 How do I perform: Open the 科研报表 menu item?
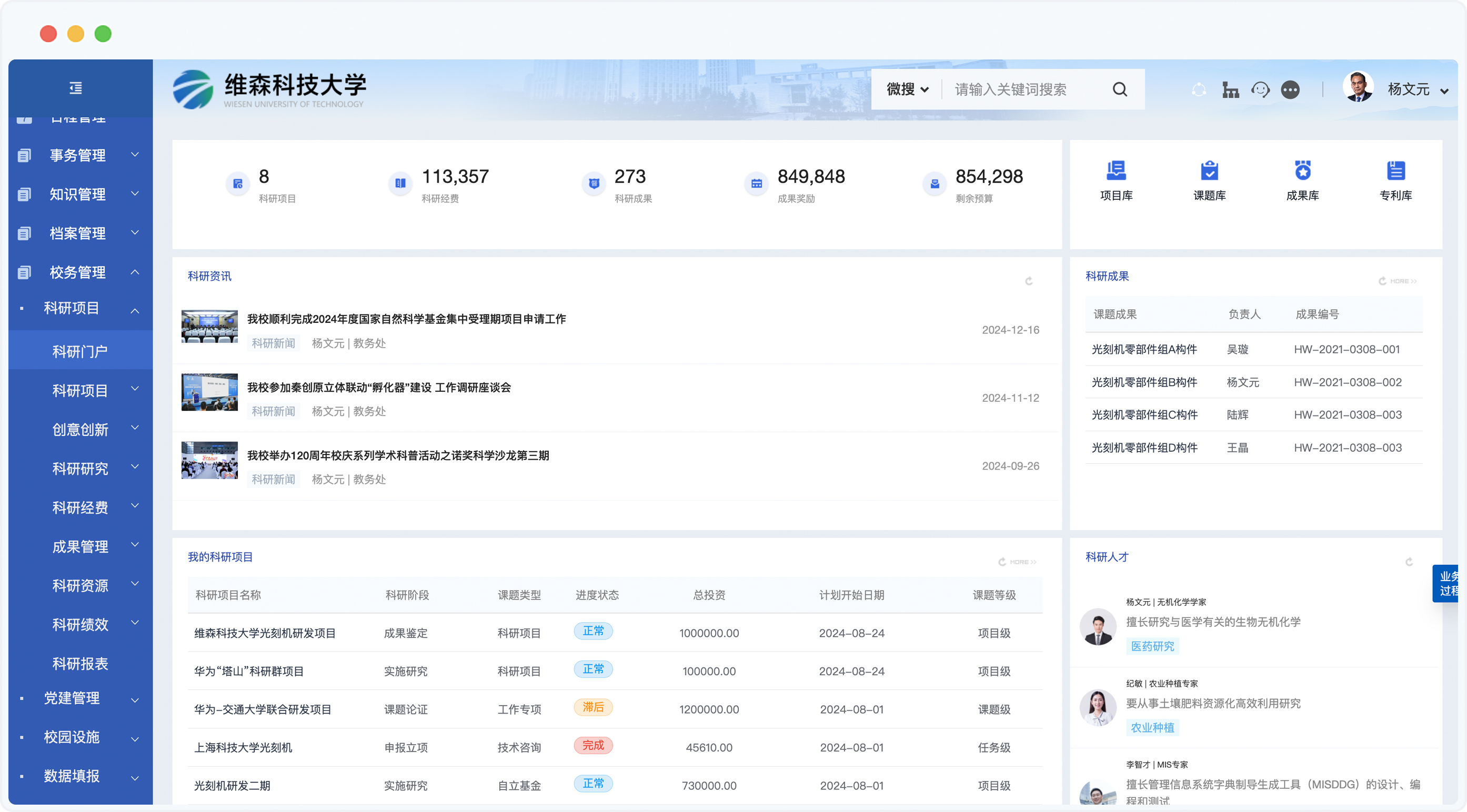coord(81,664)
